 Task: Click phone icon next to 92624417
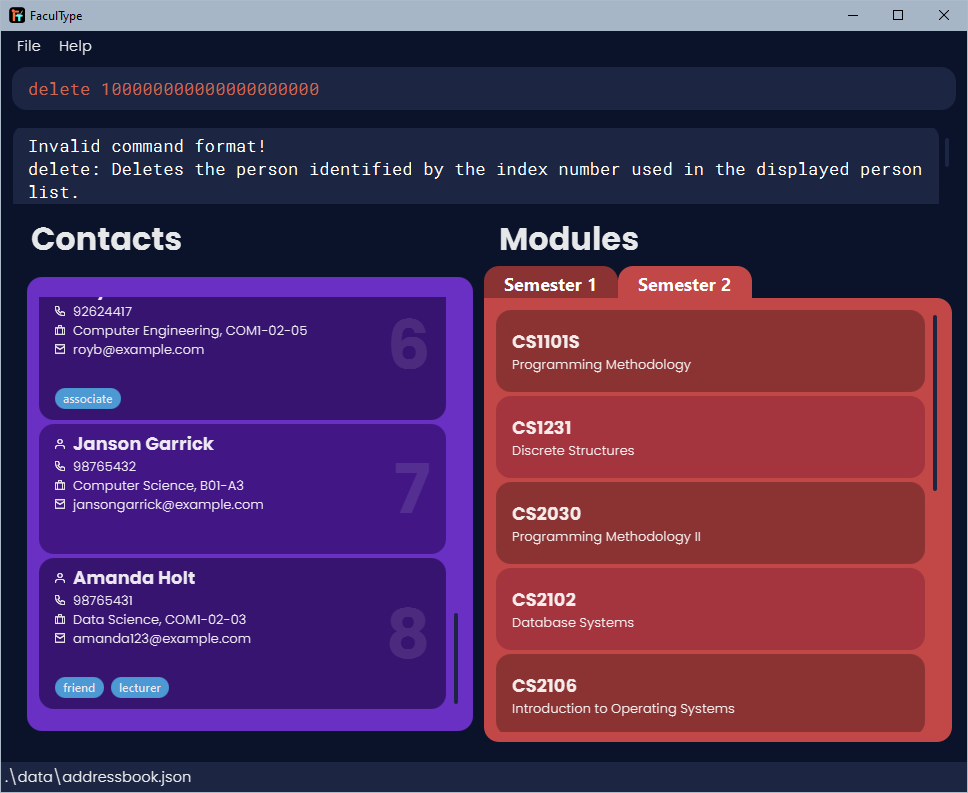coord(60,311)
